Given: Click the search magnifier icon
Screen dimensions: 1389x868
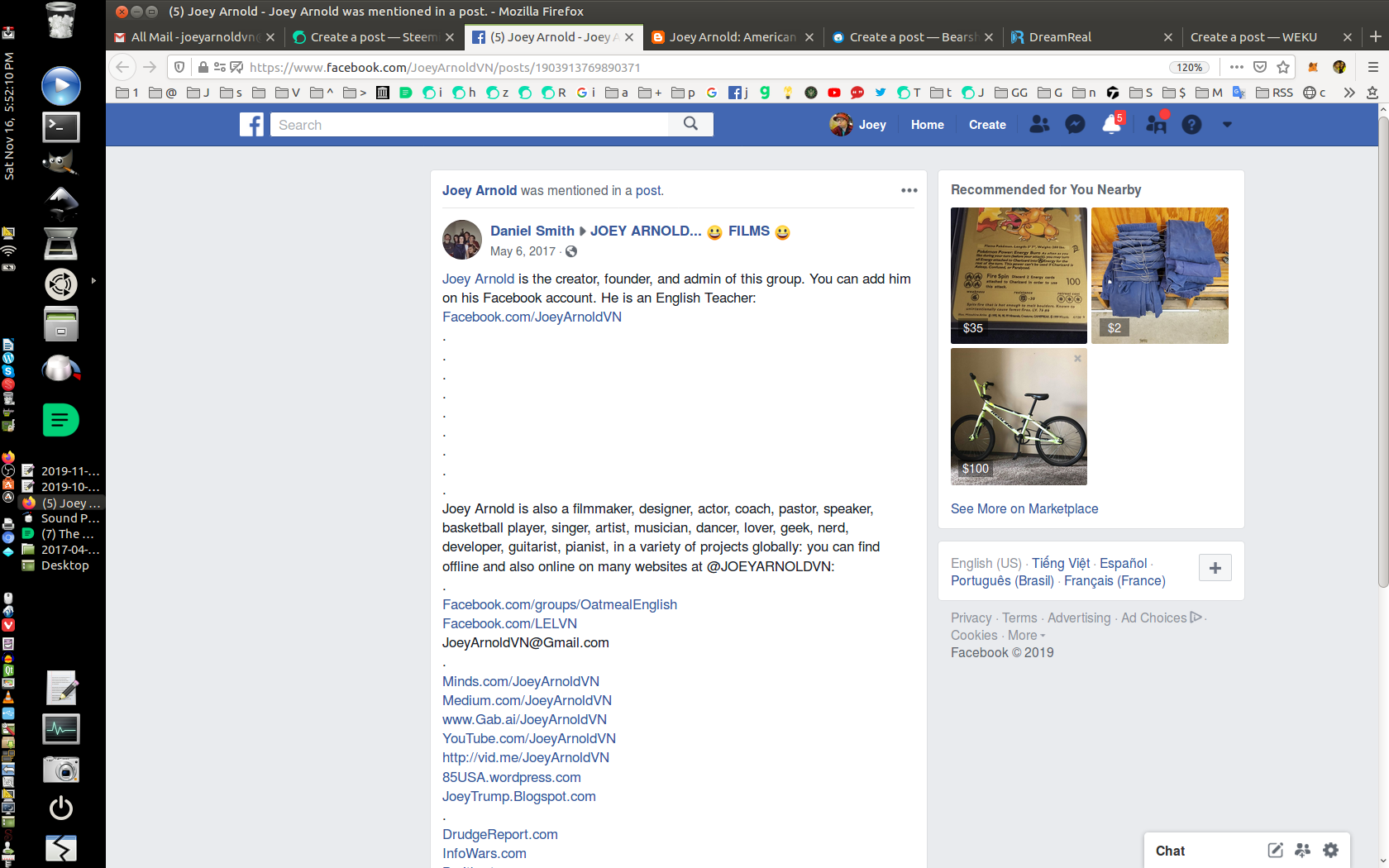Looking at the screenshot, I should (690, 124).
